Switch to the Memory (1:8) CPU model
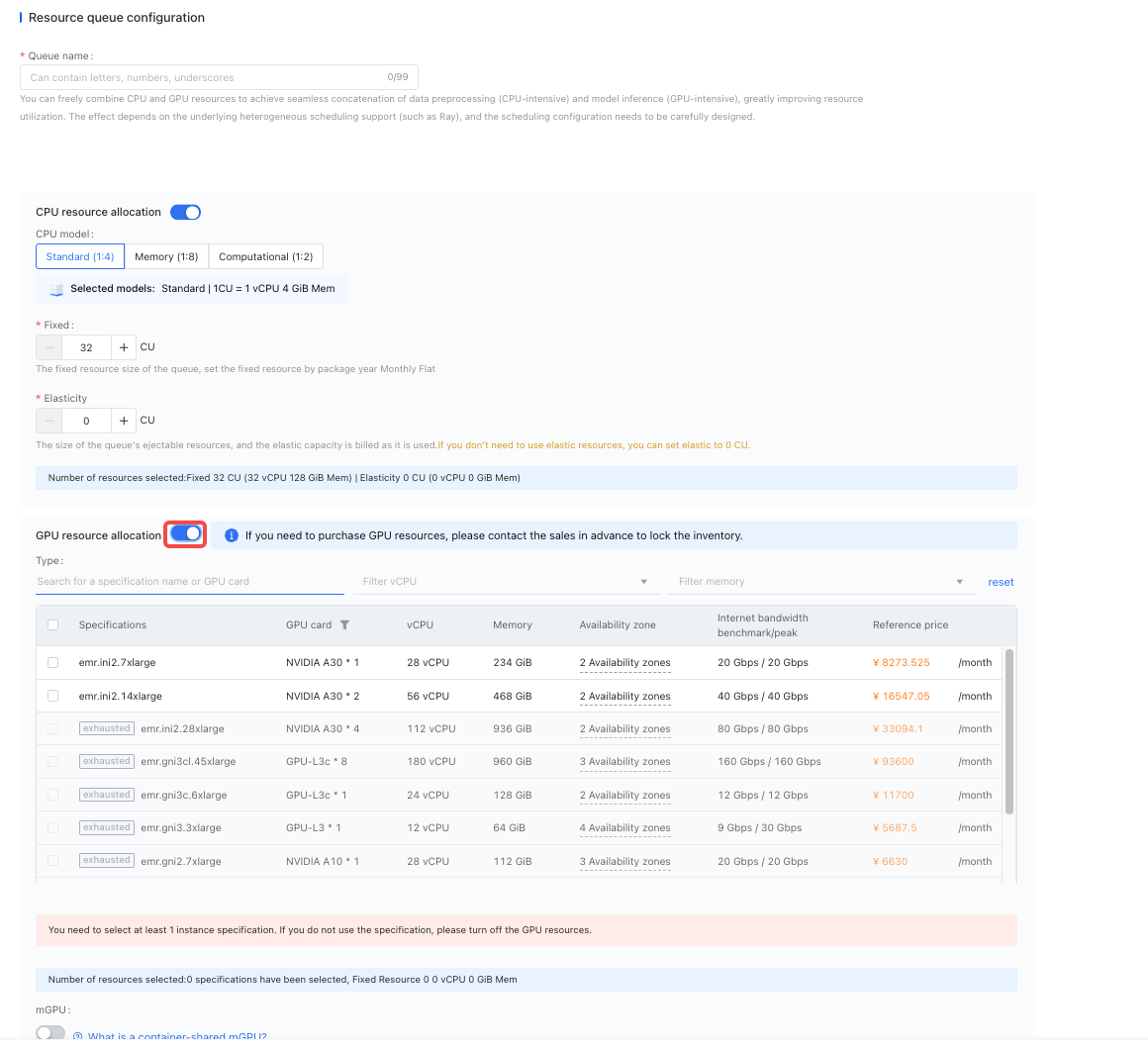Screen dimensions: 1148x1047 (166, 256)
